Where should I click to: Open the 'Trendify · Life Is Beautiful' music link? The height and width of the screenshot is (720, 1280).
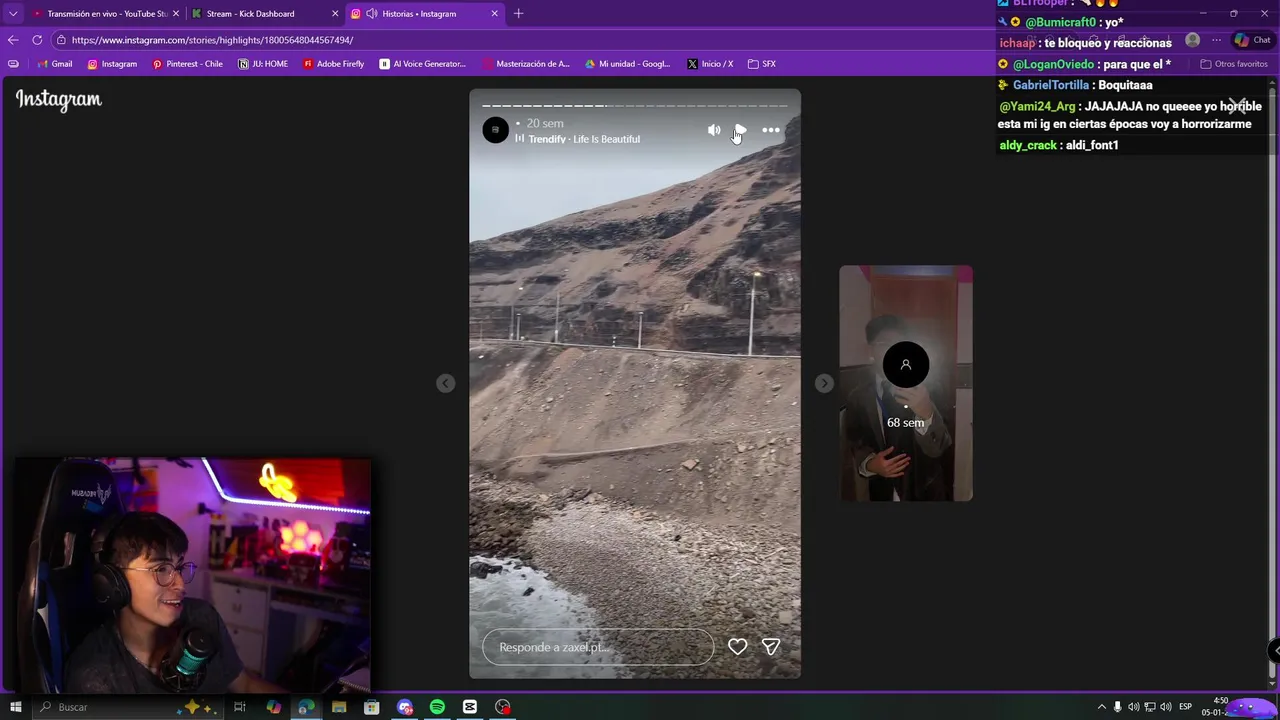click(584, 139)
